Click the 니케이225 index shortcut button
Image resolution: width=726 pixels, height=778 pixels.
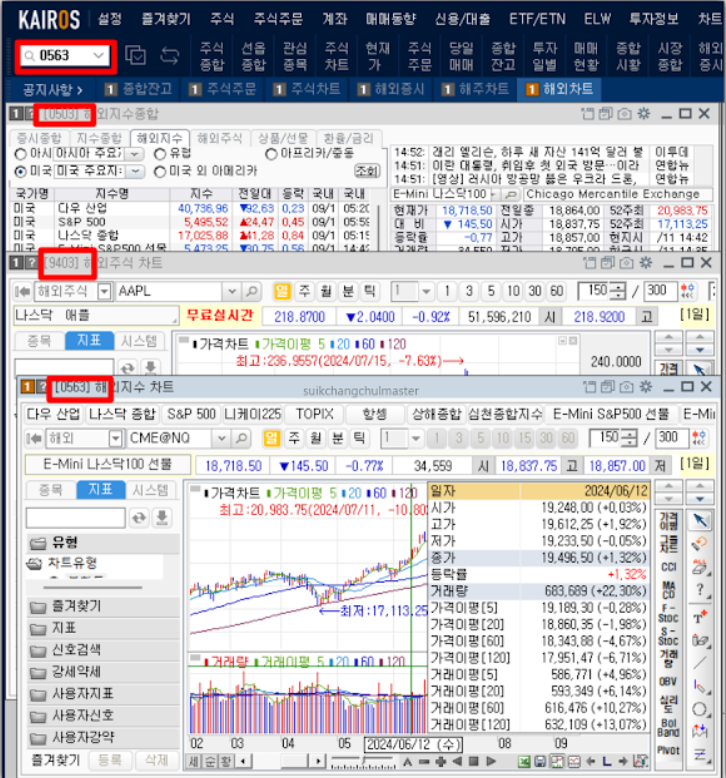tap(253, 414)
